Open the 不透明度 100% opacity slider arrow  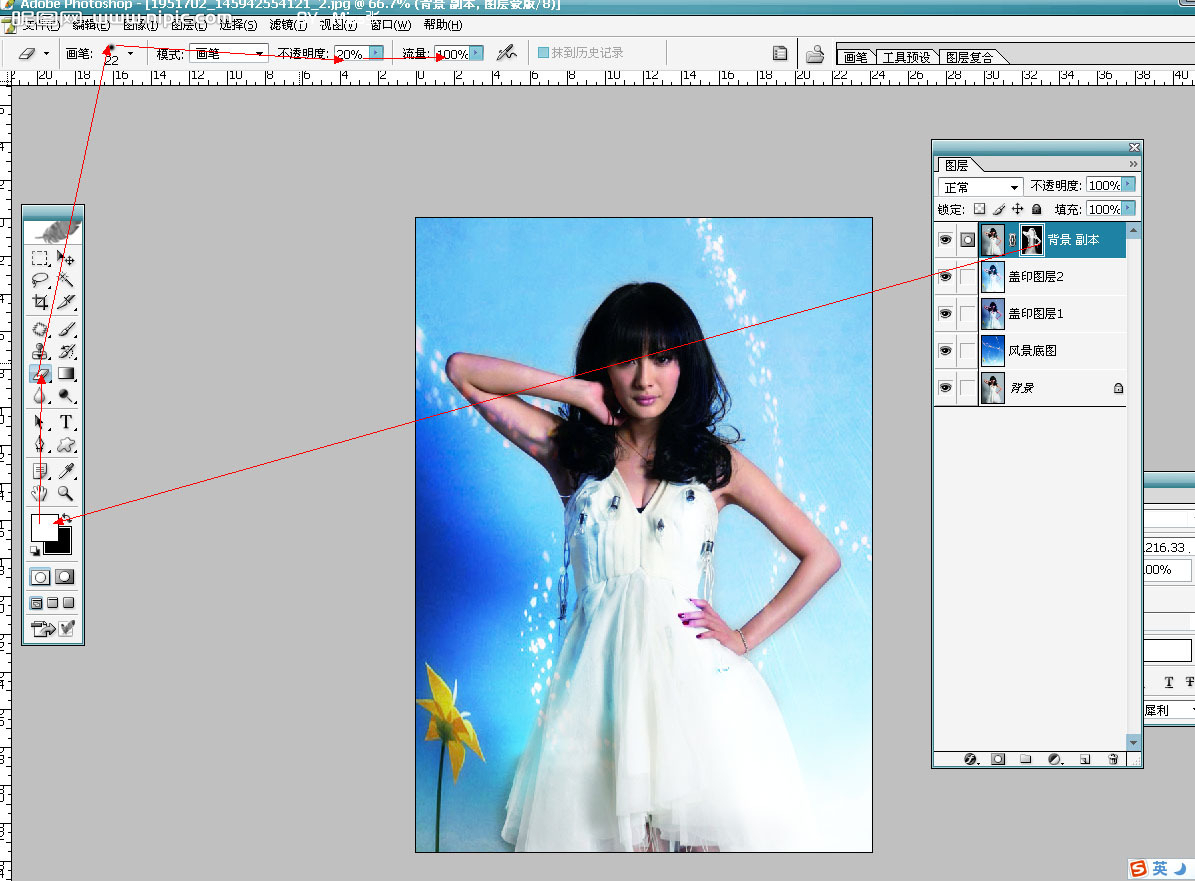(x=1128, y=184)
